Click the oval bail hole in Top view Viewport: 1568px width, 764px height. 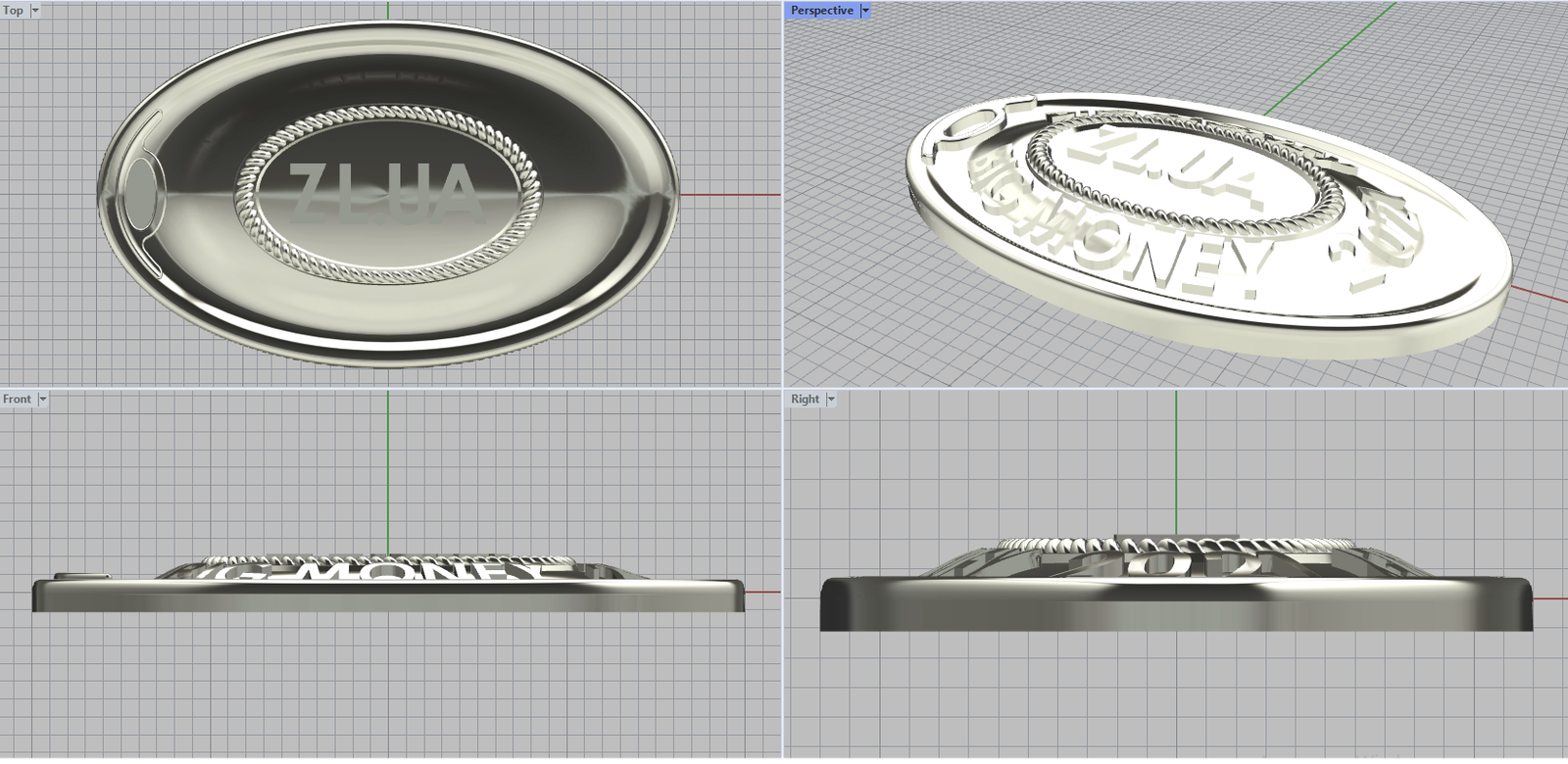pos(142,186)
